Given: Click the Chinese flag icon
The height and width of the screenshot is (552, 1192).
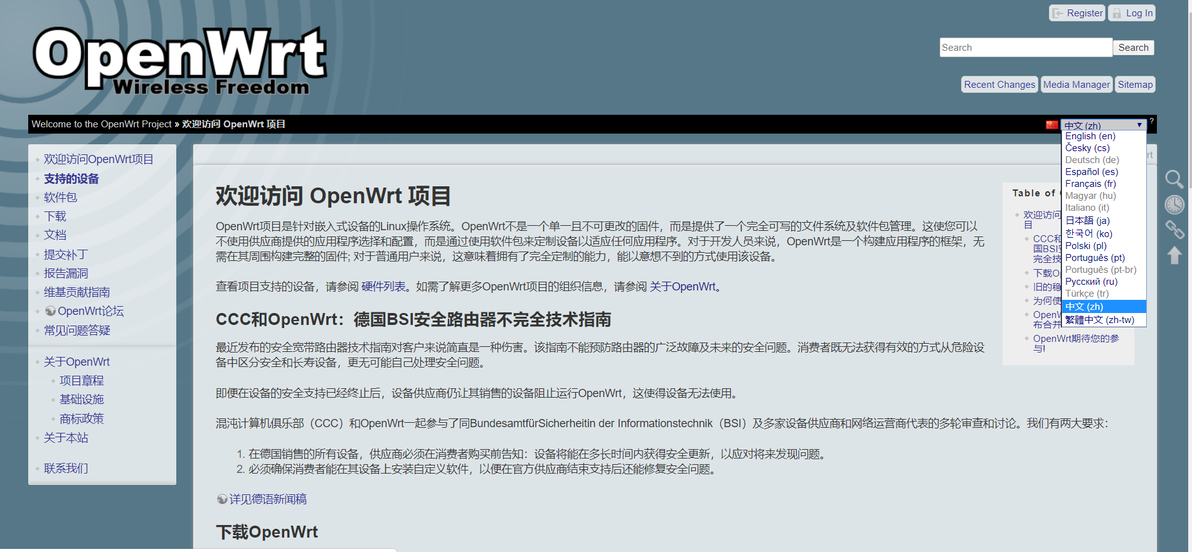Looking at the screenshot, I should [1052, 125].
